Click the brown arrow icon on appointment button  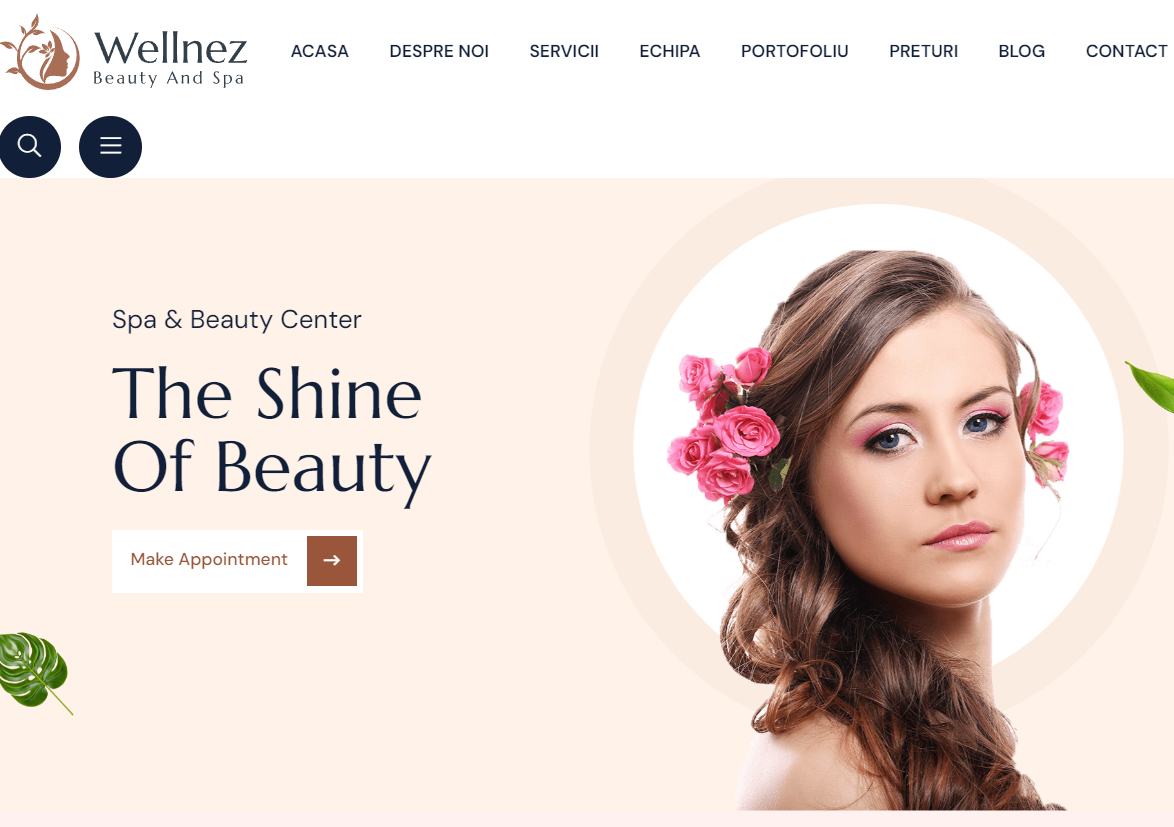(332, 561)
